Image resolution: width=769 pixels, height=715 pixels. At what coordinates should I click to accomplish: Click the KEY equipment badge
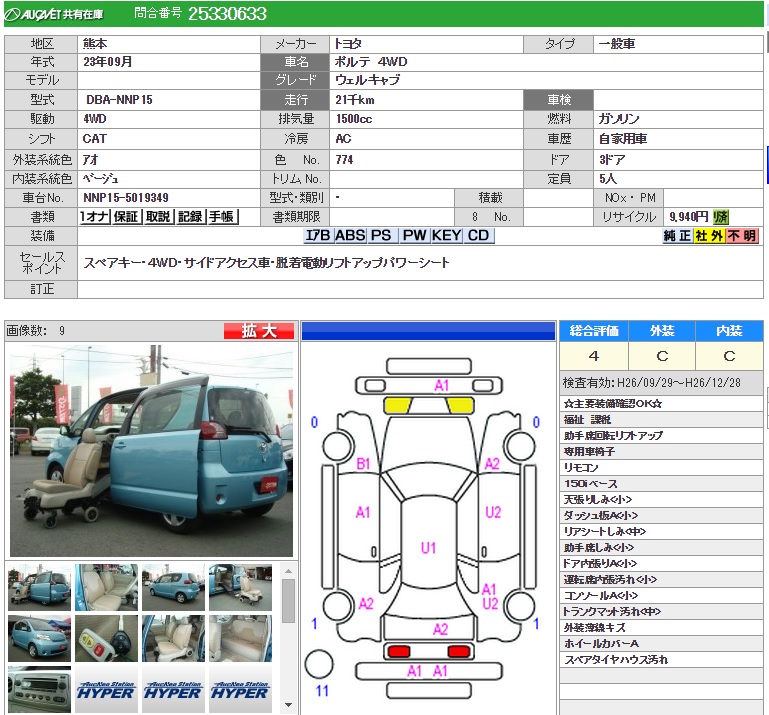pyautogui.click(x=446, y=236)
